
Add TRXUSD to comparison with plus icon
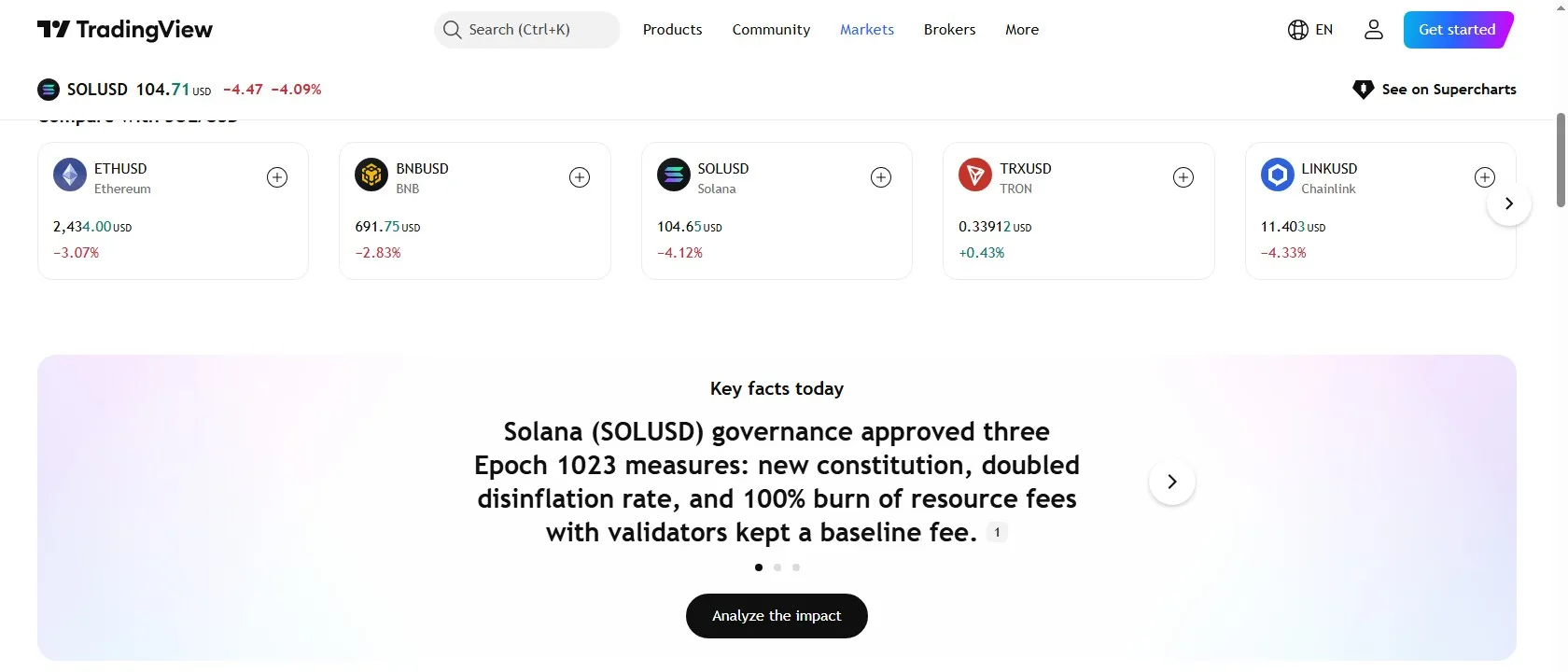[x=1183, y=177]
